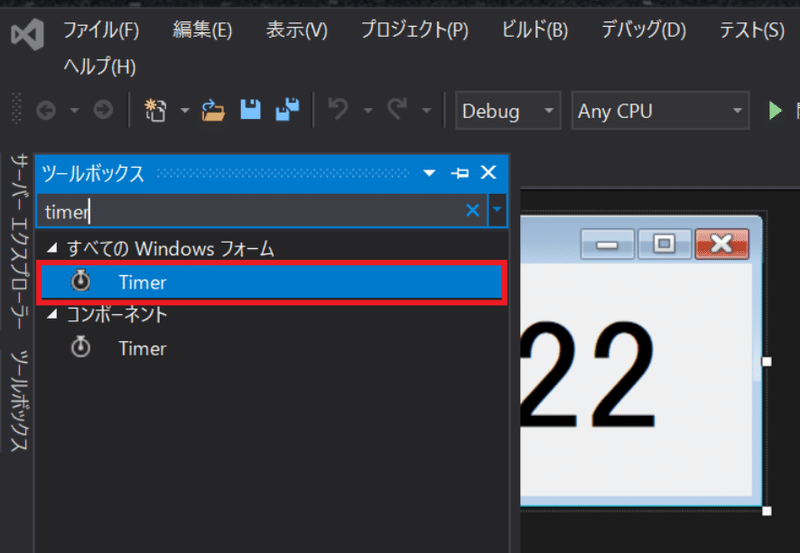Open the テスト(S) menu
Screen dimensions: 800x553
pos(752,30)
